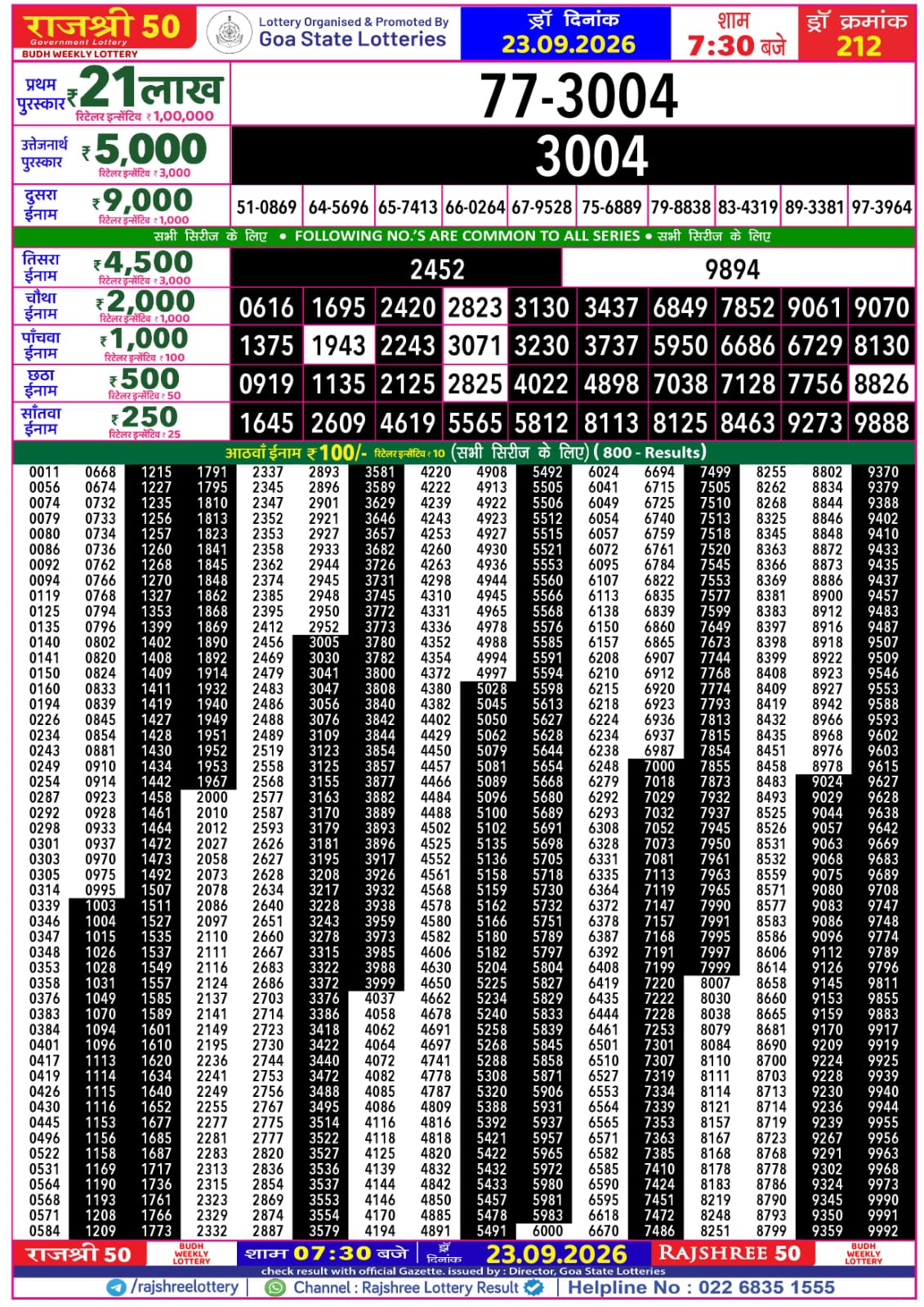Click sixth prize number 2825

click(475, 384)
